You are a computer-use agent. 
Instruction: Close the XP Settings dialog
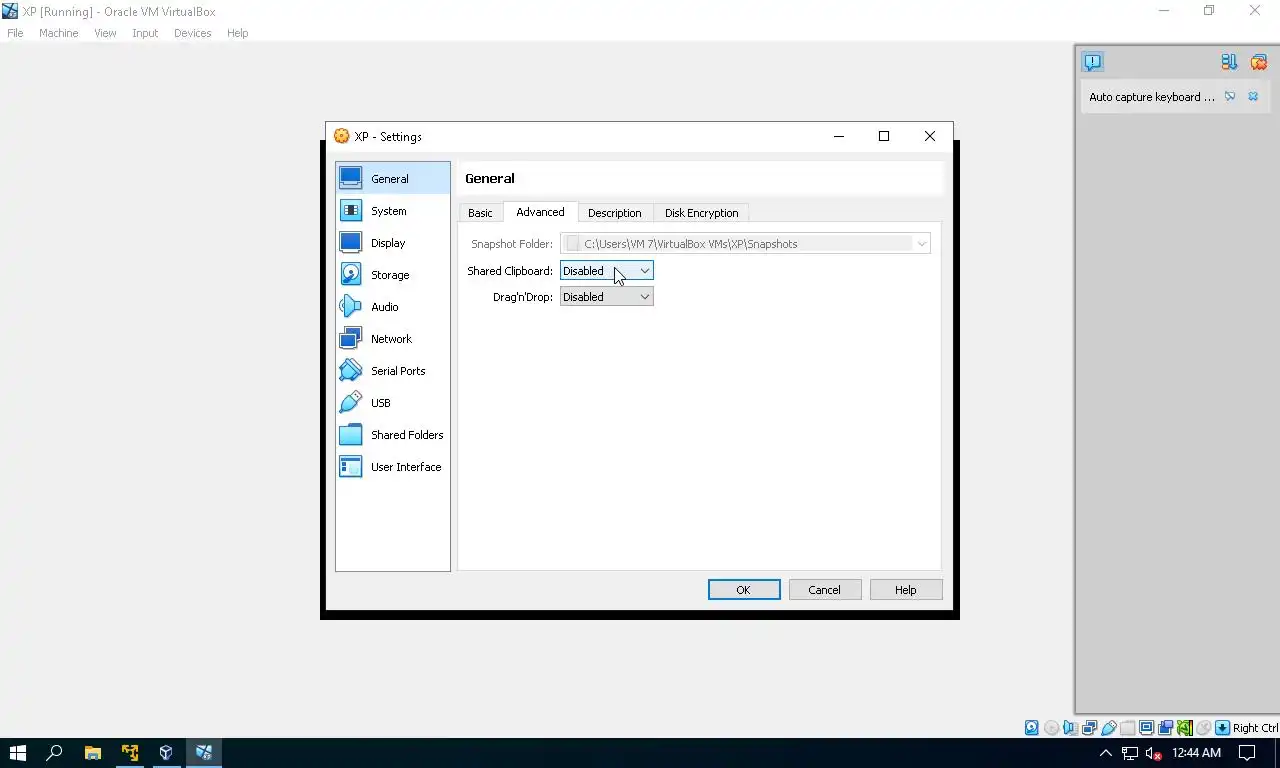tap(930, 136)
